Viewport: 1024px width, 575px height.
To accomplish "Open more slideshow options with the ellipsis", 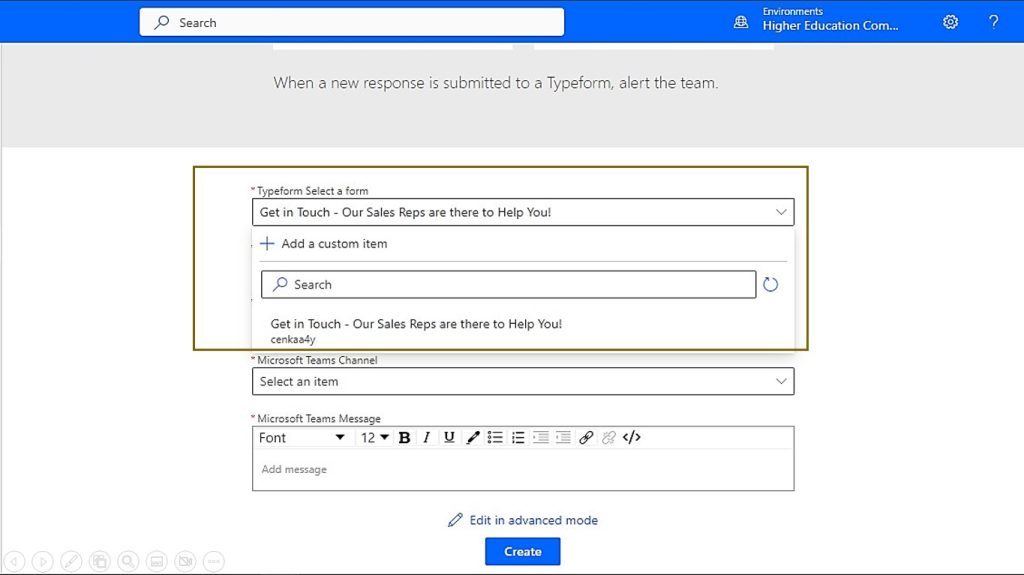I will (214, 561).
